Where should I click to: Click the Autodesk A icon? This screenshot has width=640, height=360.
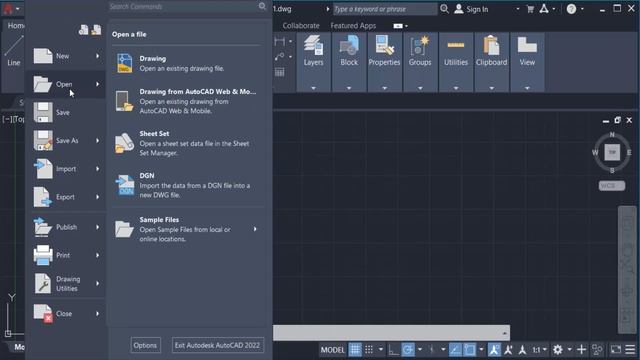544,9
